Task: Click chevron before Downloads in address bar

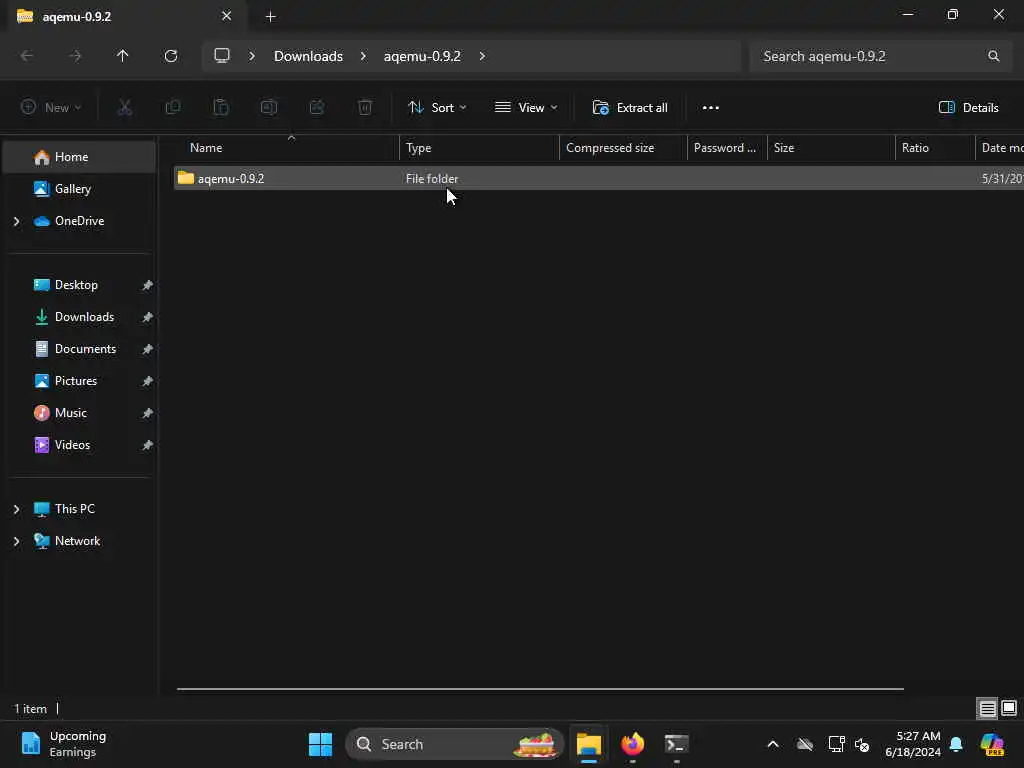Action: [252, 56]
